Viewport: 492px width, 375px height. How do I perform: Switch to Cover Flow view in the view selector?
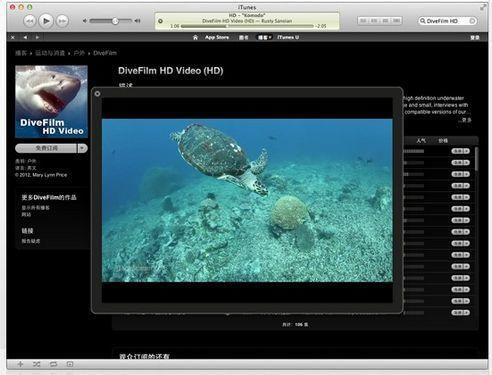point(396,21)
